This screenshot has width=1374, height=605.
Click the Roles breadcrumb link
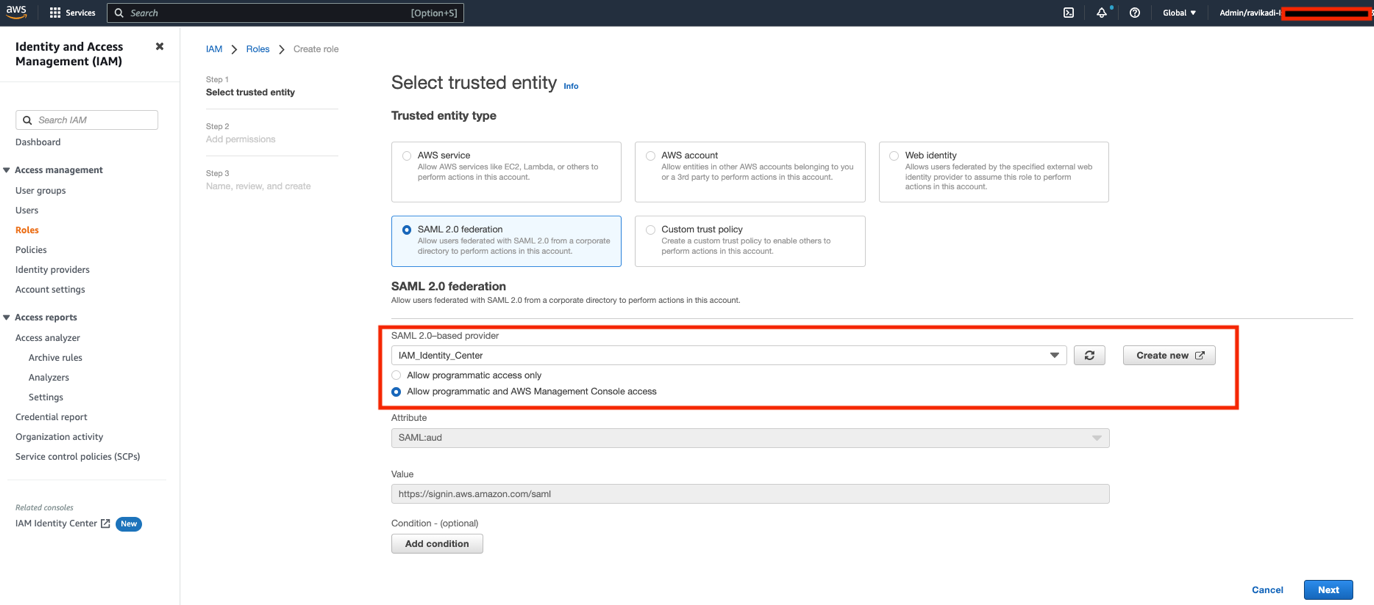(258, 49)
